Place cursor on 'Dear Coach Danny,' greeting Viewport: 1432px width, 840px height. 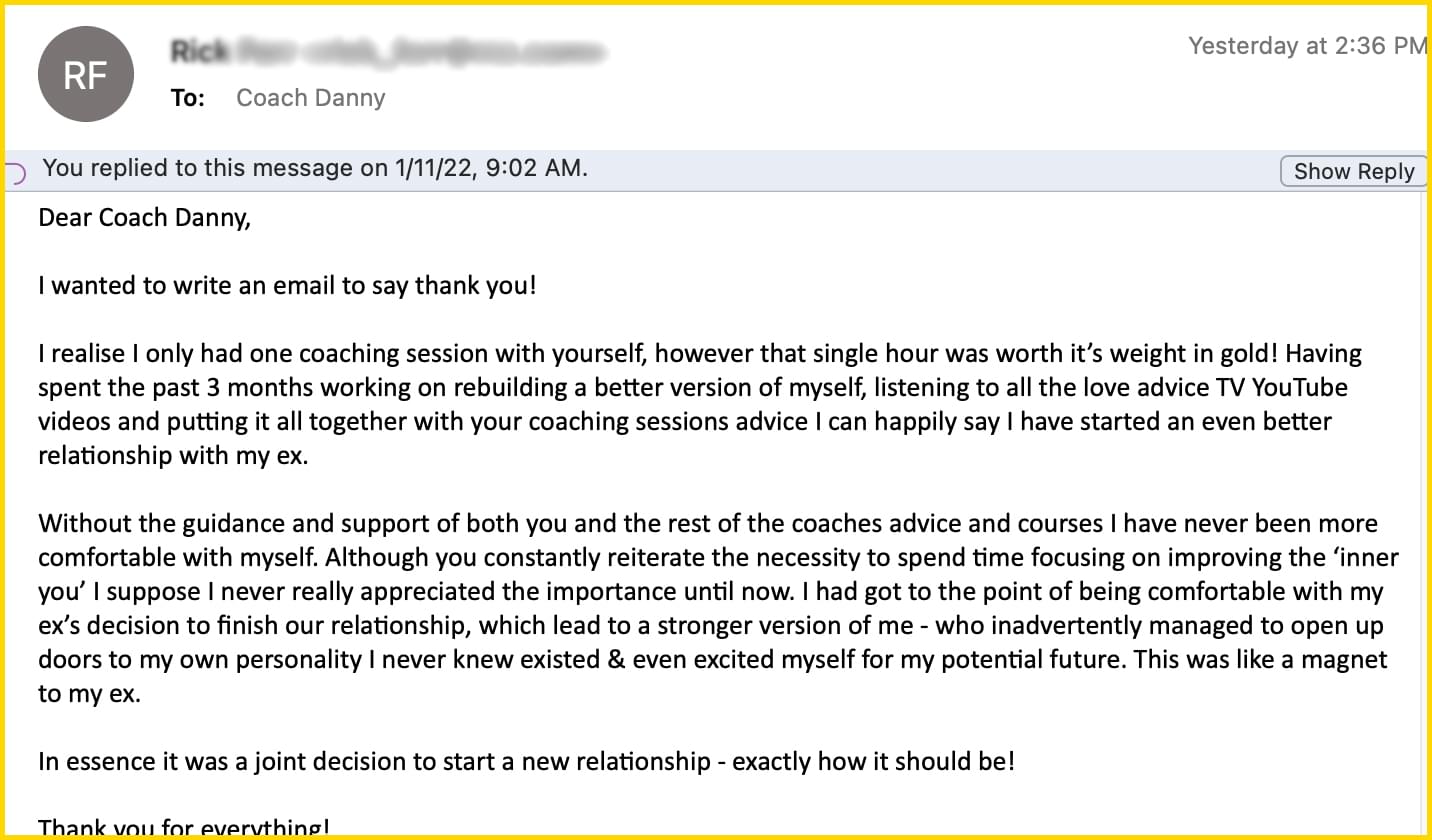point(144,218)
